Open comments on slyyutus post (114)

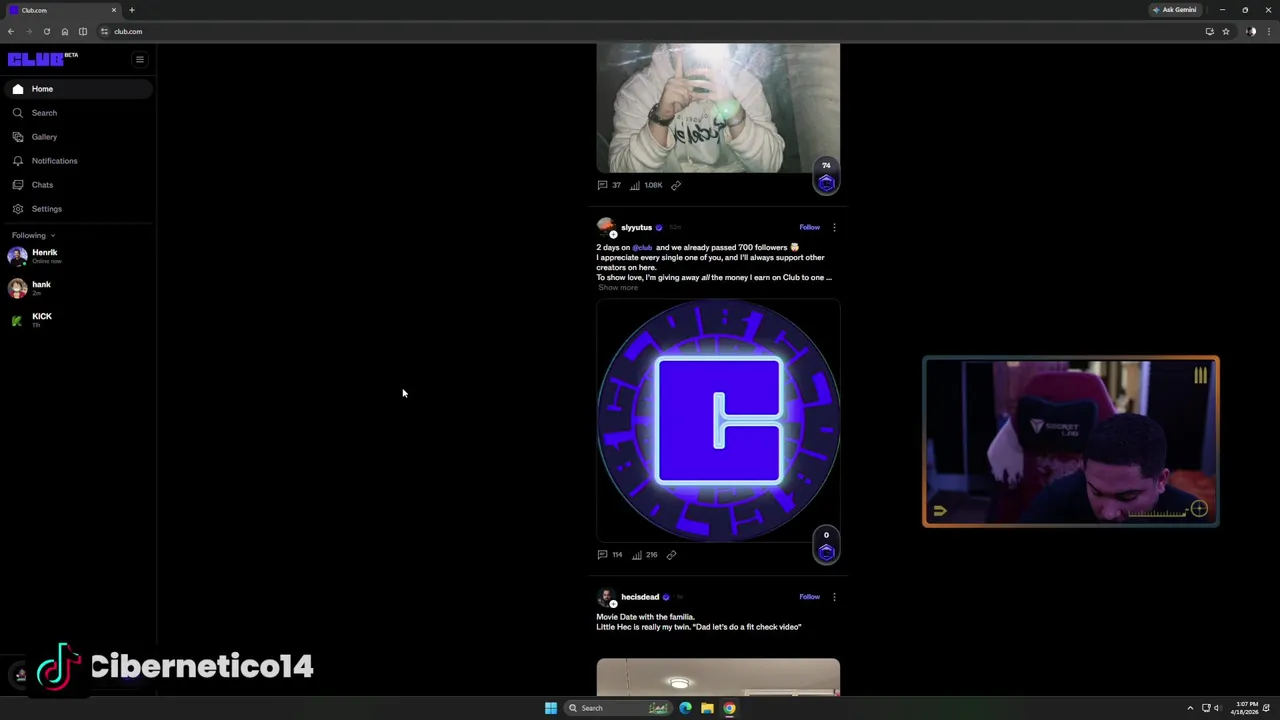tap(610, 555)
